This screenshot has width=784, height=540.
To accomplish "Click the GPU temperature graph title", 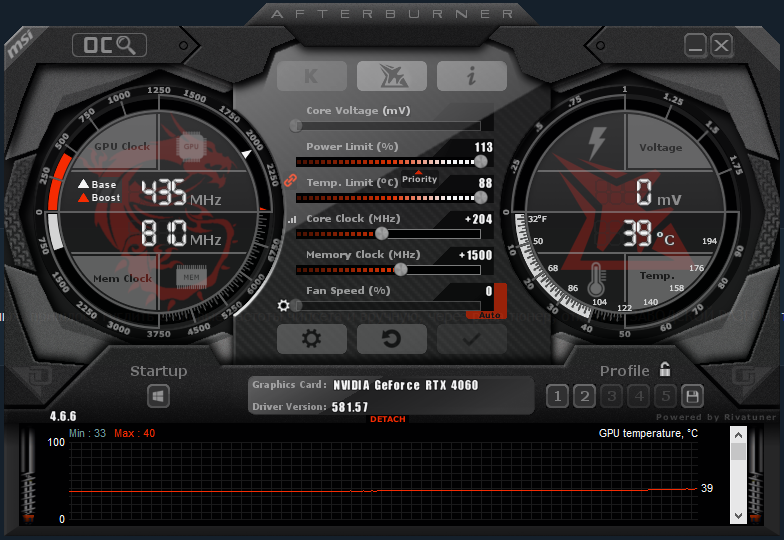I will pyautogui.click(x=648, y=433).
